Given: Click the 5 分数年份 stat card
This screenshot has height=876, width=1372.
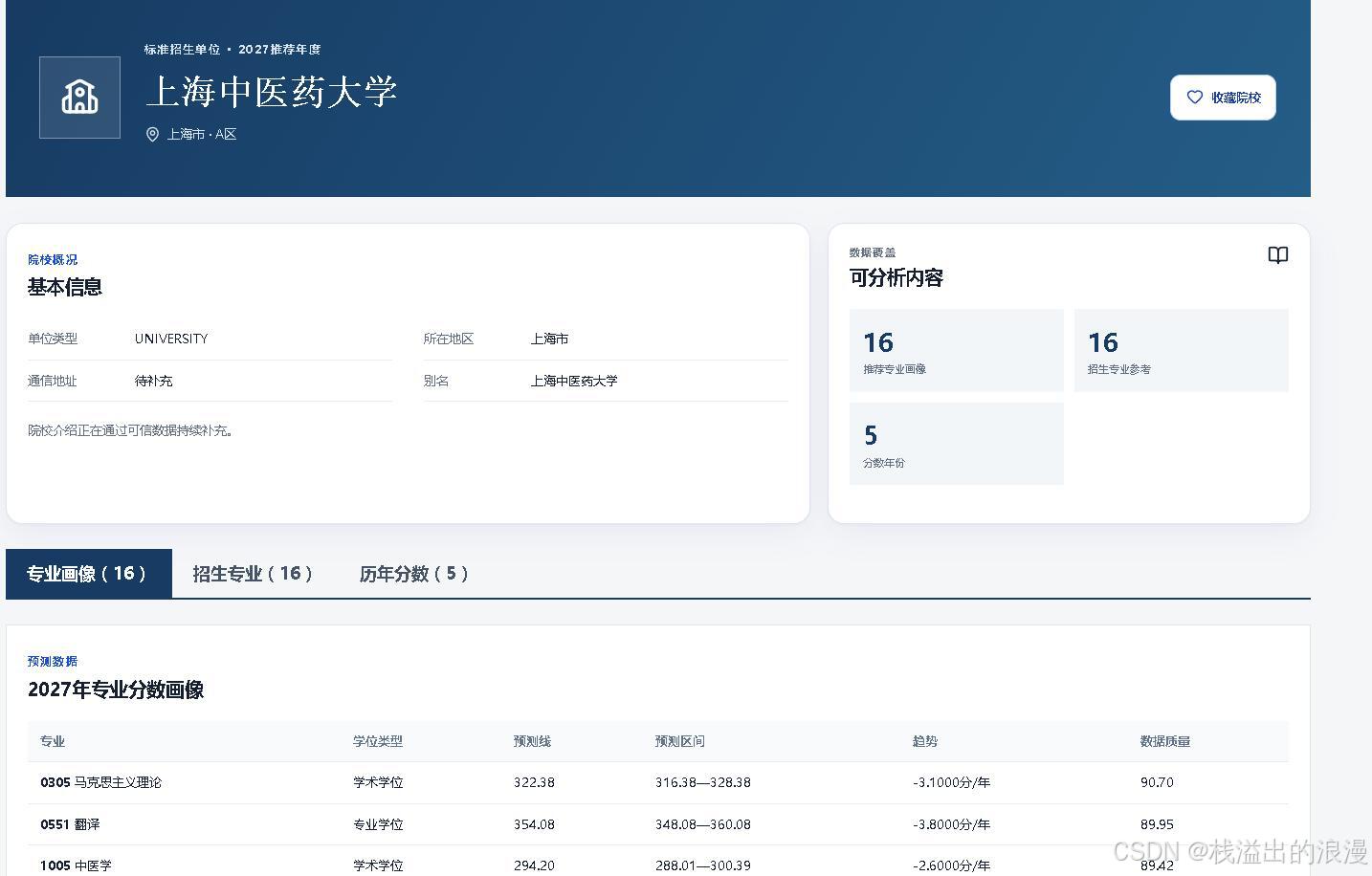Looking at the screenshot, I should tap(956, 444).
